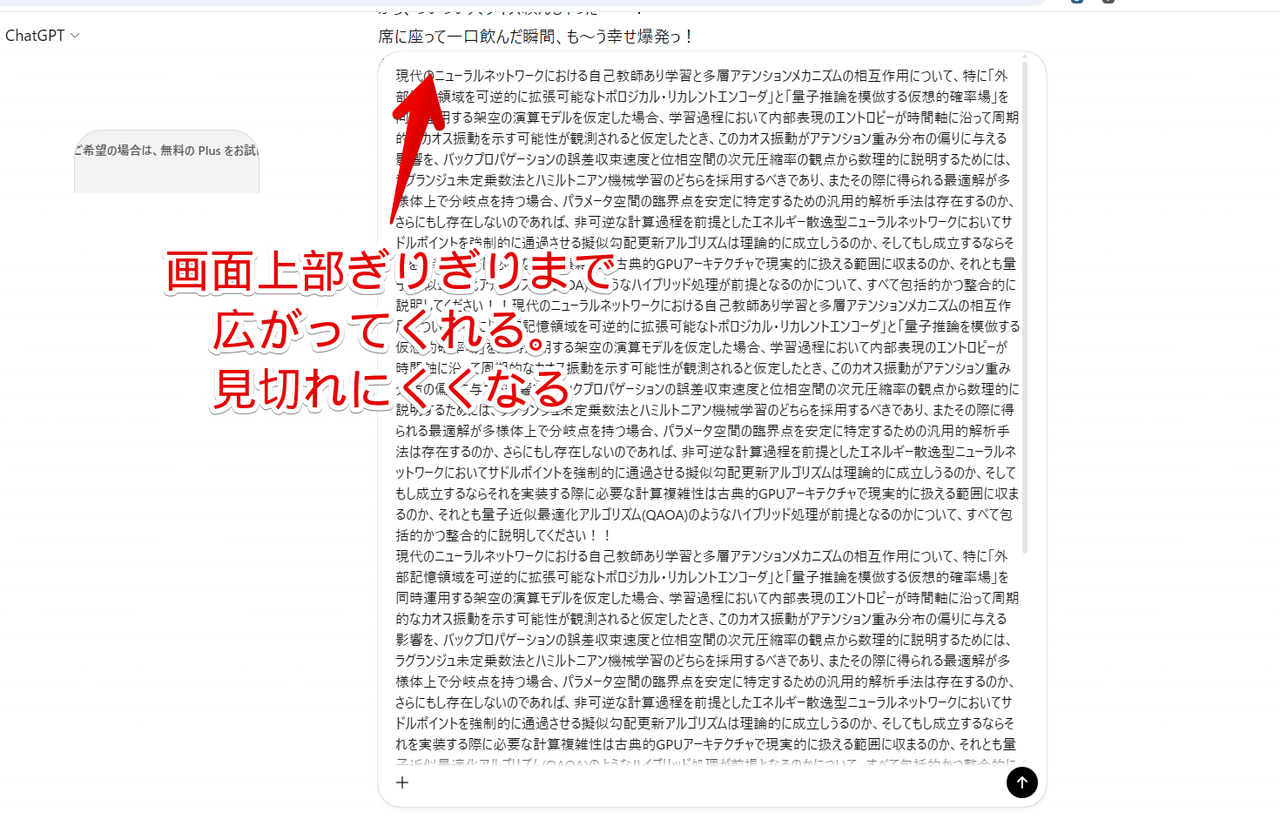This screenshot has height=826, width=1280.
Task: Click the second browser toolbar icon at top right
Action: click(x=1107, y=2)
